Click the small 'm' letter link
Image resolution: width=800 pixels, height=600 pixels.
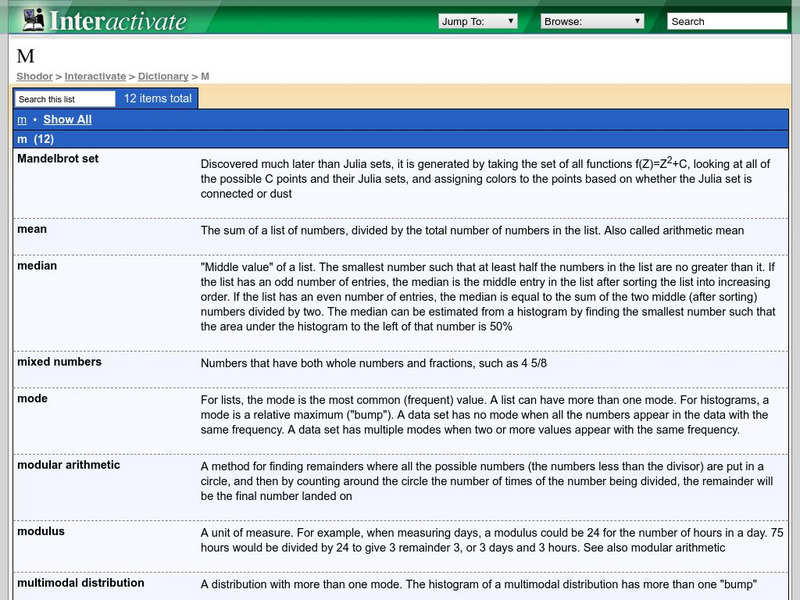click(x=22, y=120)
